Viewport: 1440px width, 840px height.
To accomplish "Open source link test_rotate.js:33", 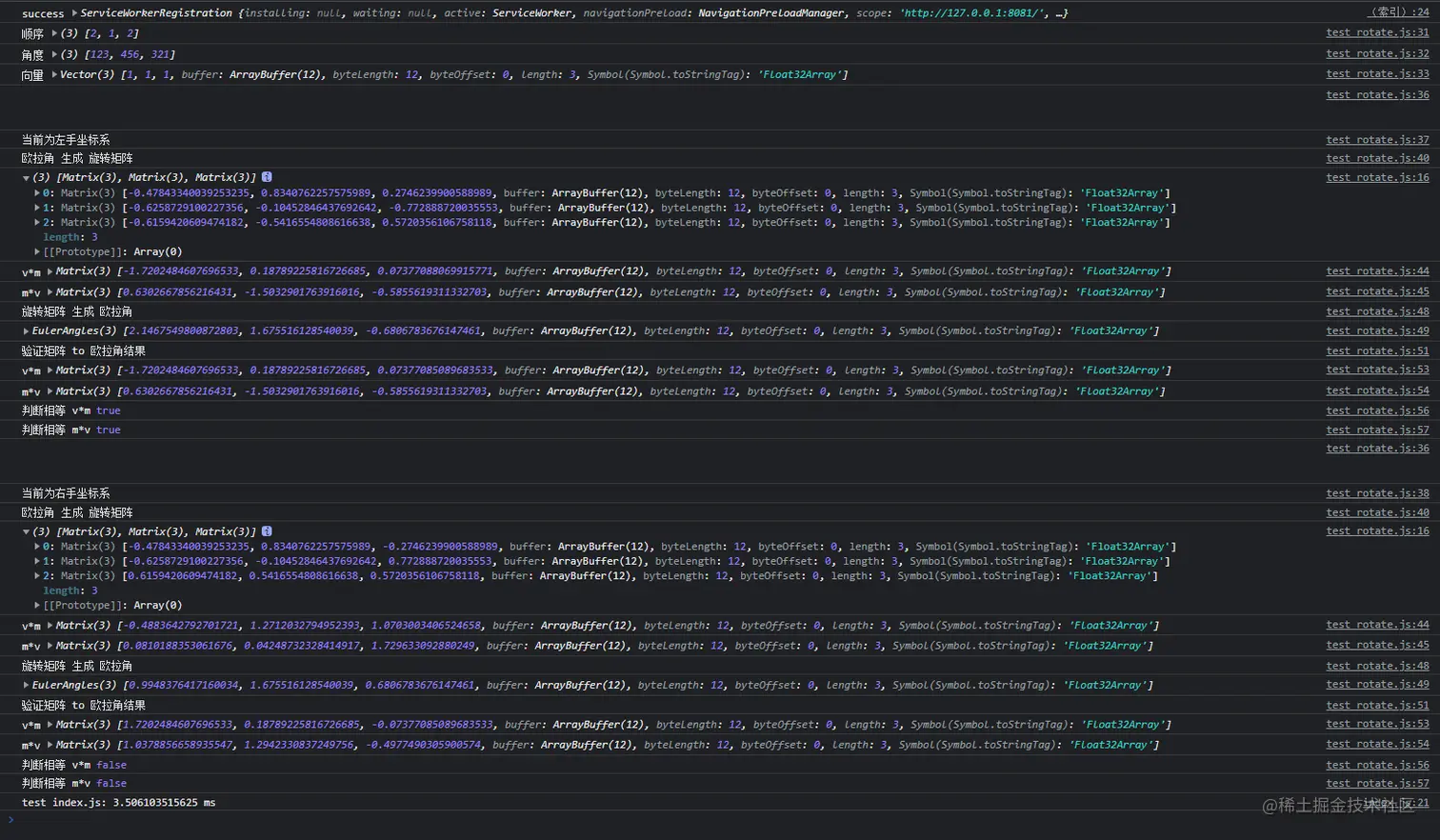I will click(x=1377, y=73).
